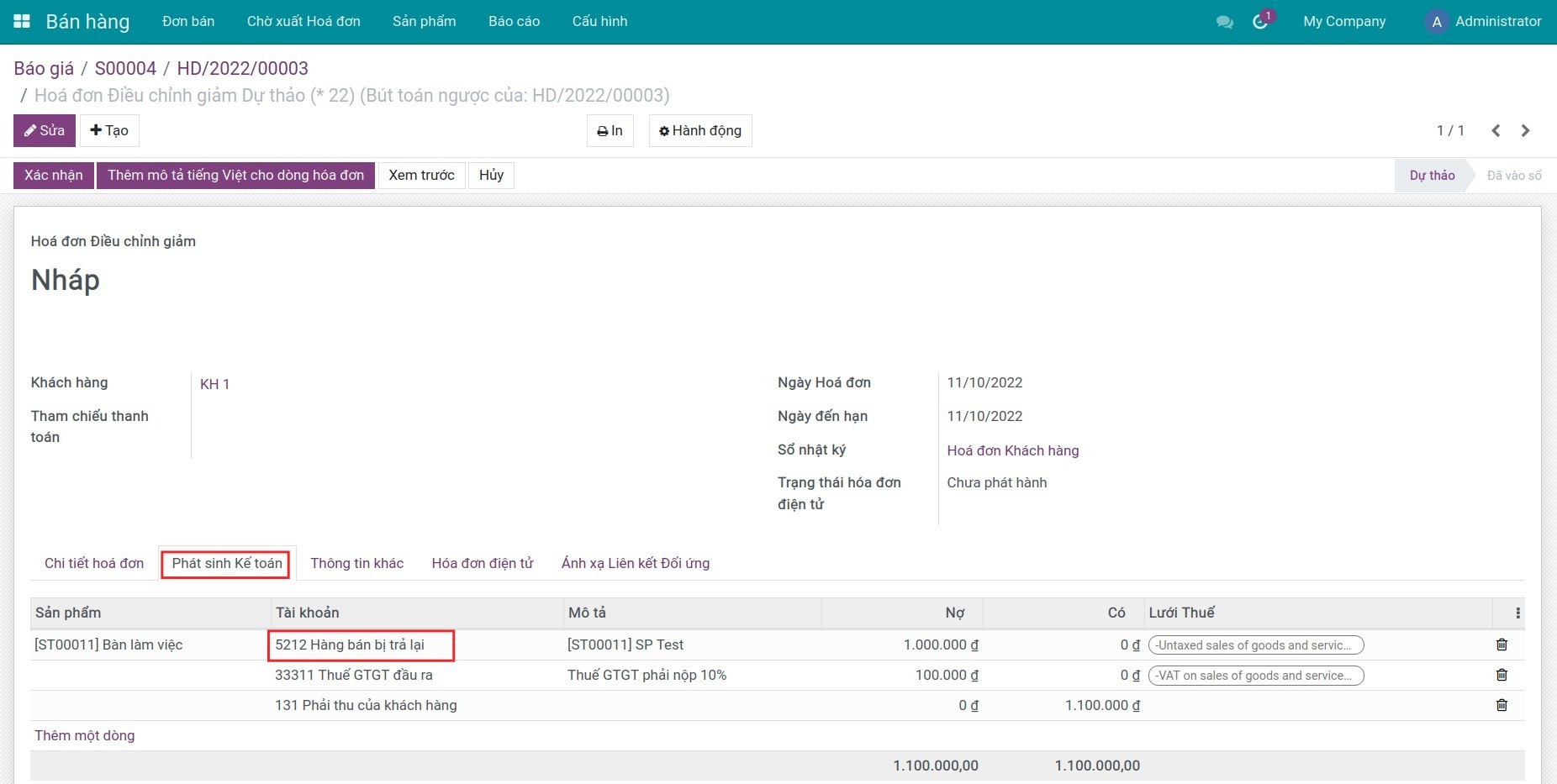Open the Báo cáo menu
This screenshot has height=784, width=1557.
click(514, 21)
